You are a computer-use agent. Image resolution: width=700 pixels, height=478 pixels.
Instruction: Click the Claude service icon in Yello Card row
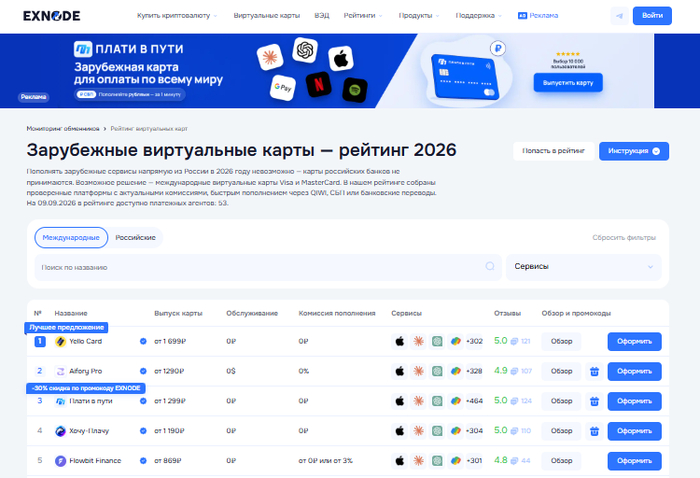[x=418, y=341]
